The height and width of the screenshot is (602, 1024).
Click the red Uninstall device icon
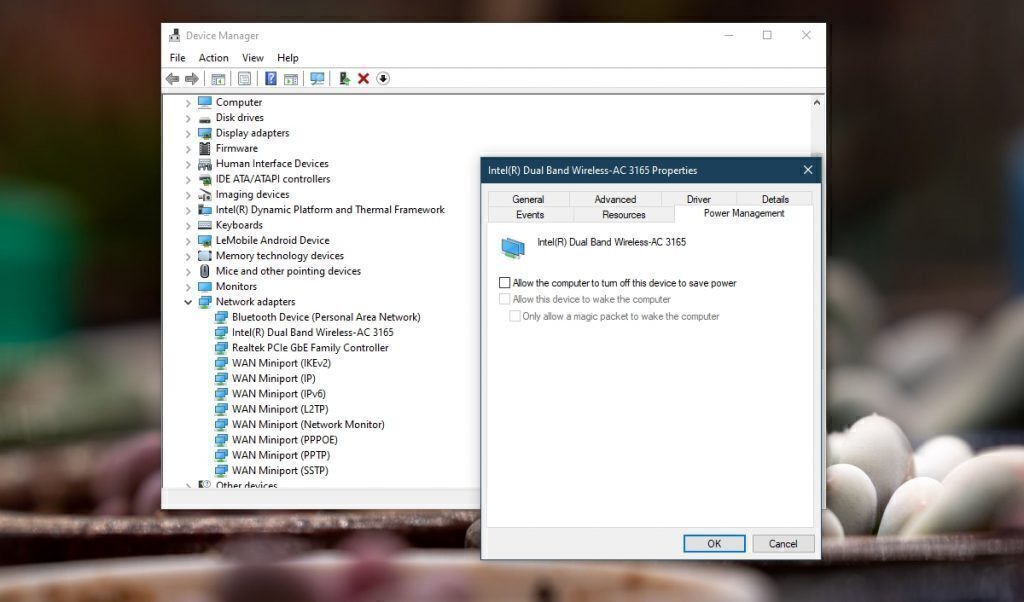click(x=363, y=78)
